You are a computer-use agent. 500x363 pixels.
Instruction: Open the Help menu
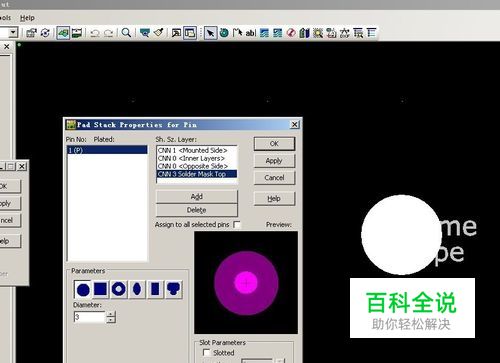coord(27,18)
